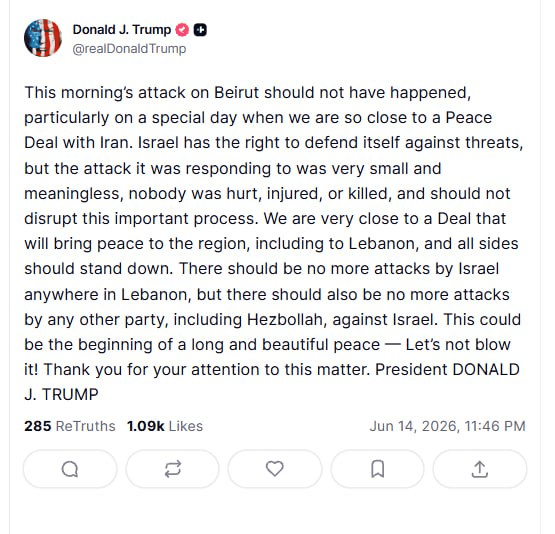Viewport: 555px width, 534px height.
Task: Open the Donald J. Trump display name
Action: [122, 30]
